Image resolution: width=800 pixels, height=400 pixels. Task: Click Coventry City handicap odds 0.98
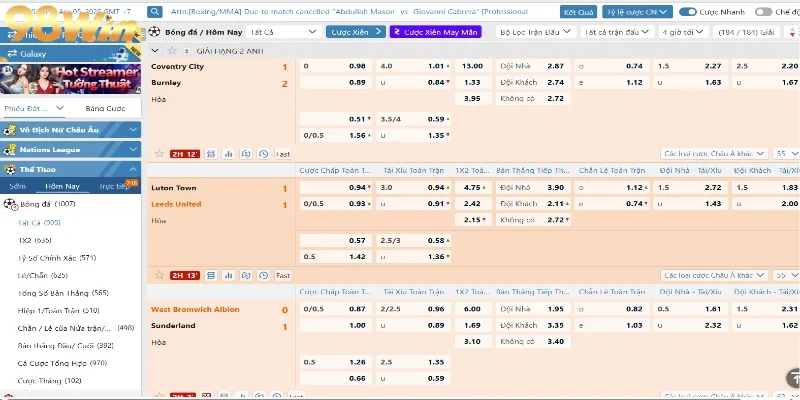point(336,66)
